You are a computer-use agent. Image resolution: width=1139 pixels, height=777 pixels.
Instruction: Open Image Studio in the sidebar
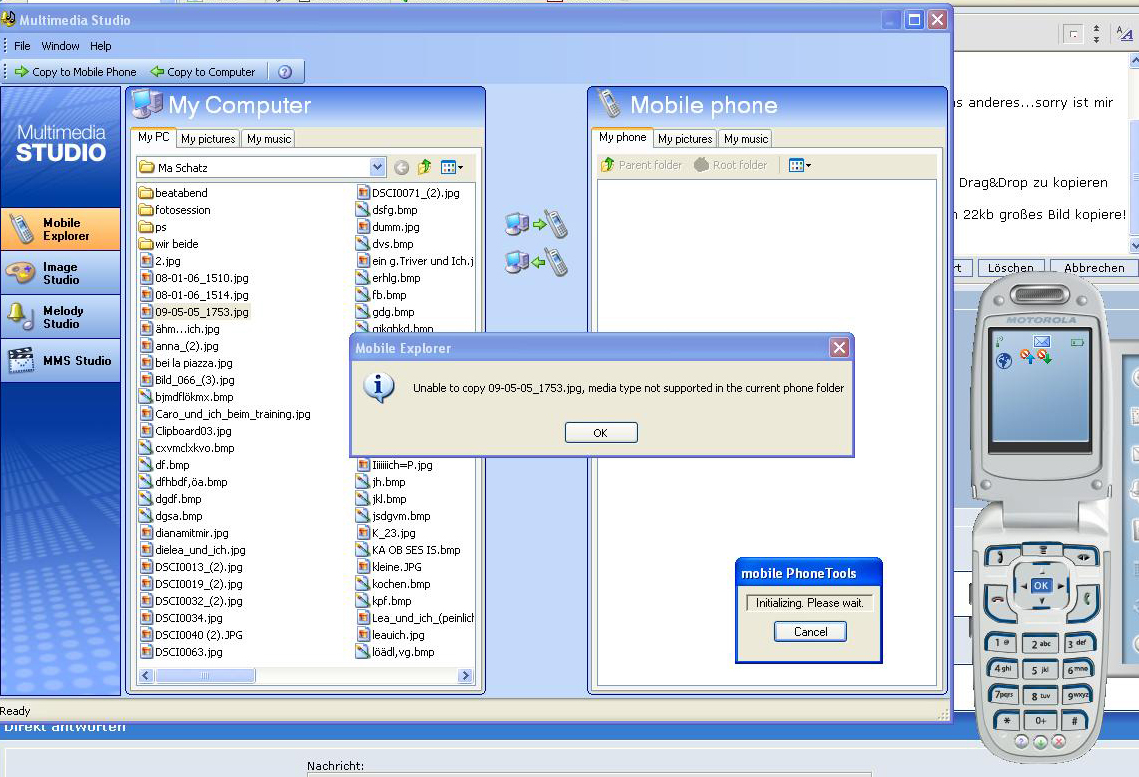61,273
